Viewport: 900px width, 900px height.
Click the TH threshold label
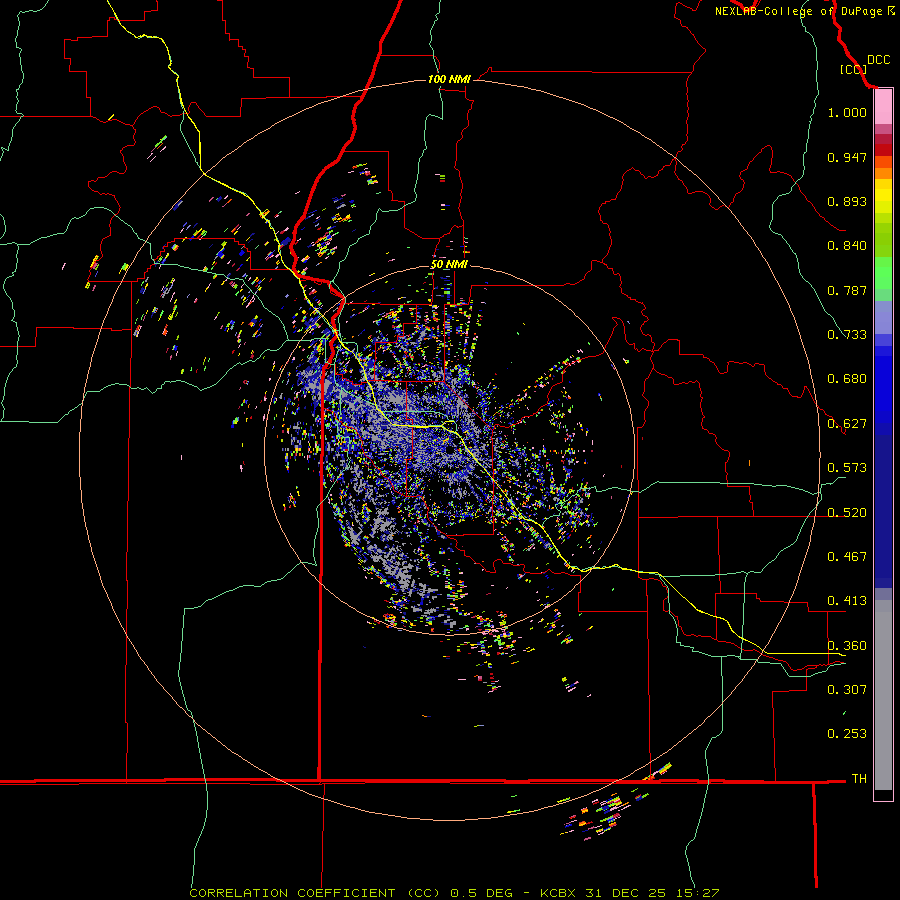pos(859,779)
